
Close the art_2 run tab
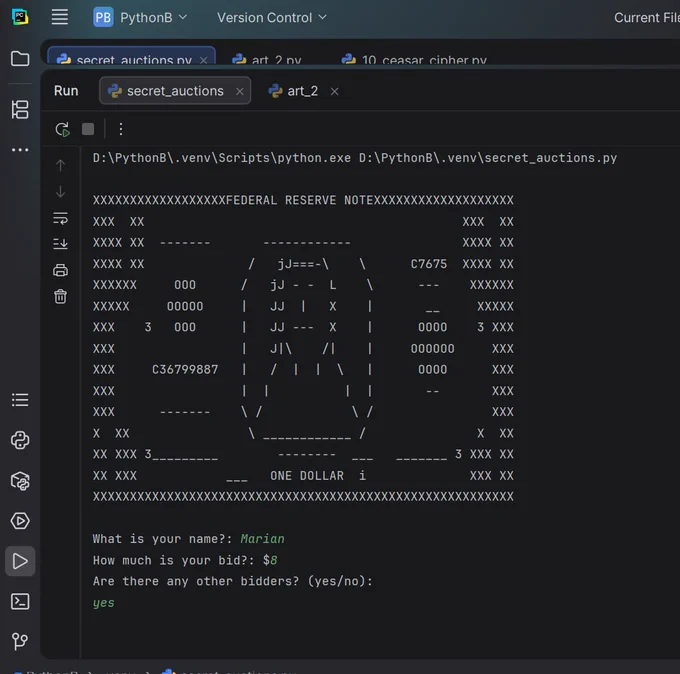[x=334, y=92]
